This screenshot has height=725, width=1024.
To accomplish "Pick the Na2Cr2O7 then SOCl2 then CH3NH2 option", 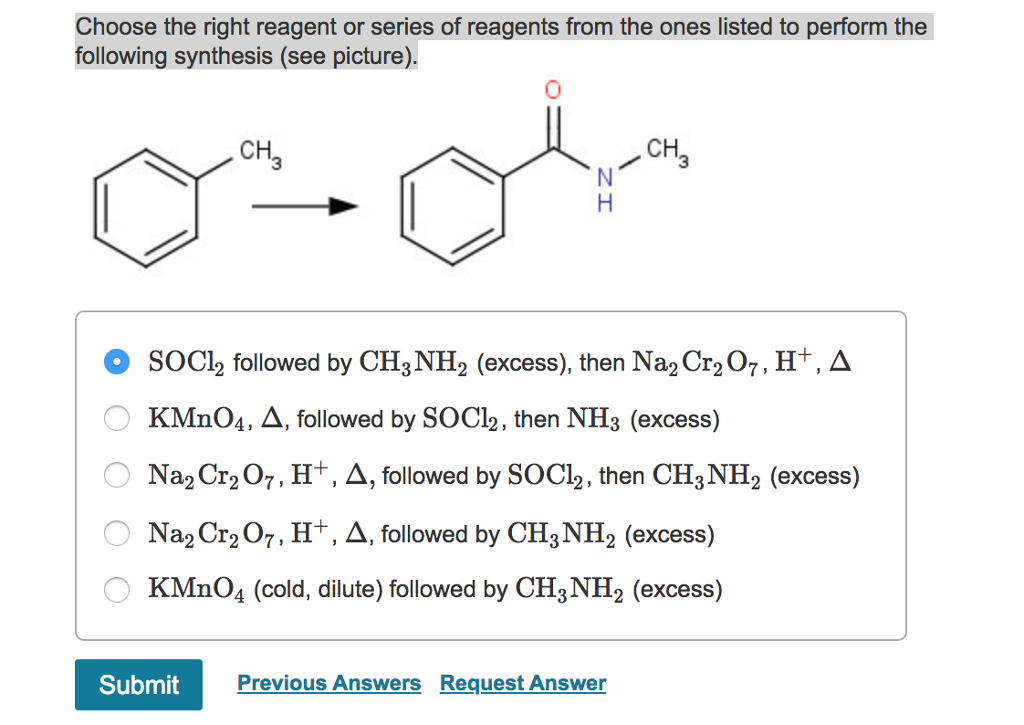I will pos(116,475).
